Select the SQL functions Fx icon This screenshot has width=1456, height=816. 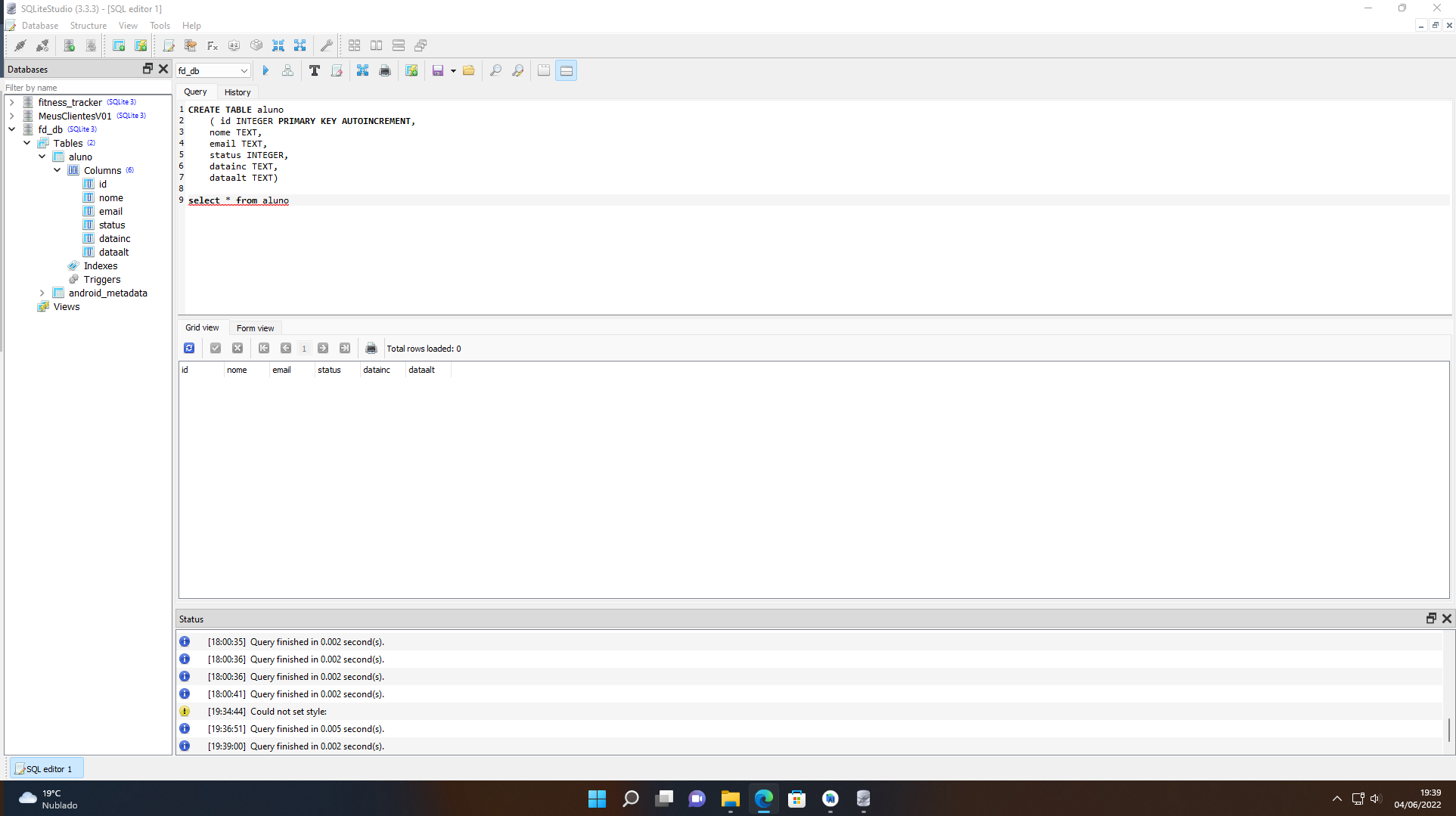(212, 45)
